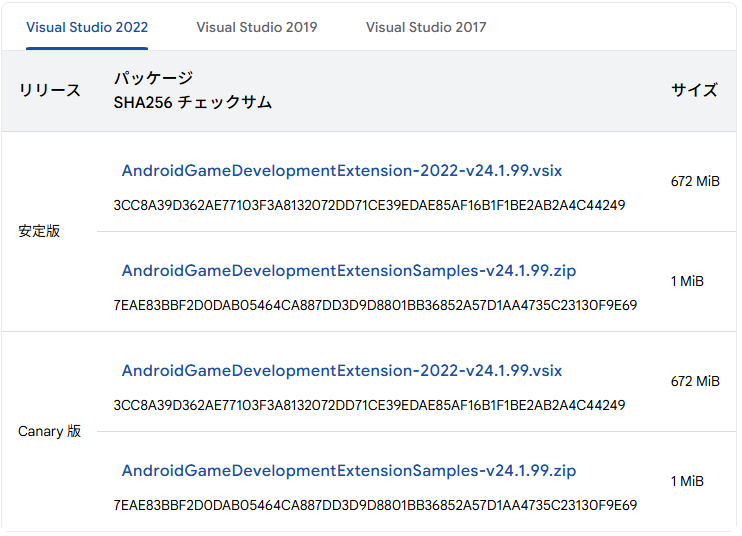Image resolution: width=742 pixels, height=536 pixels.
Task: Open the Visual Studio 2019 tab
Action: click(x=257, y=27)
